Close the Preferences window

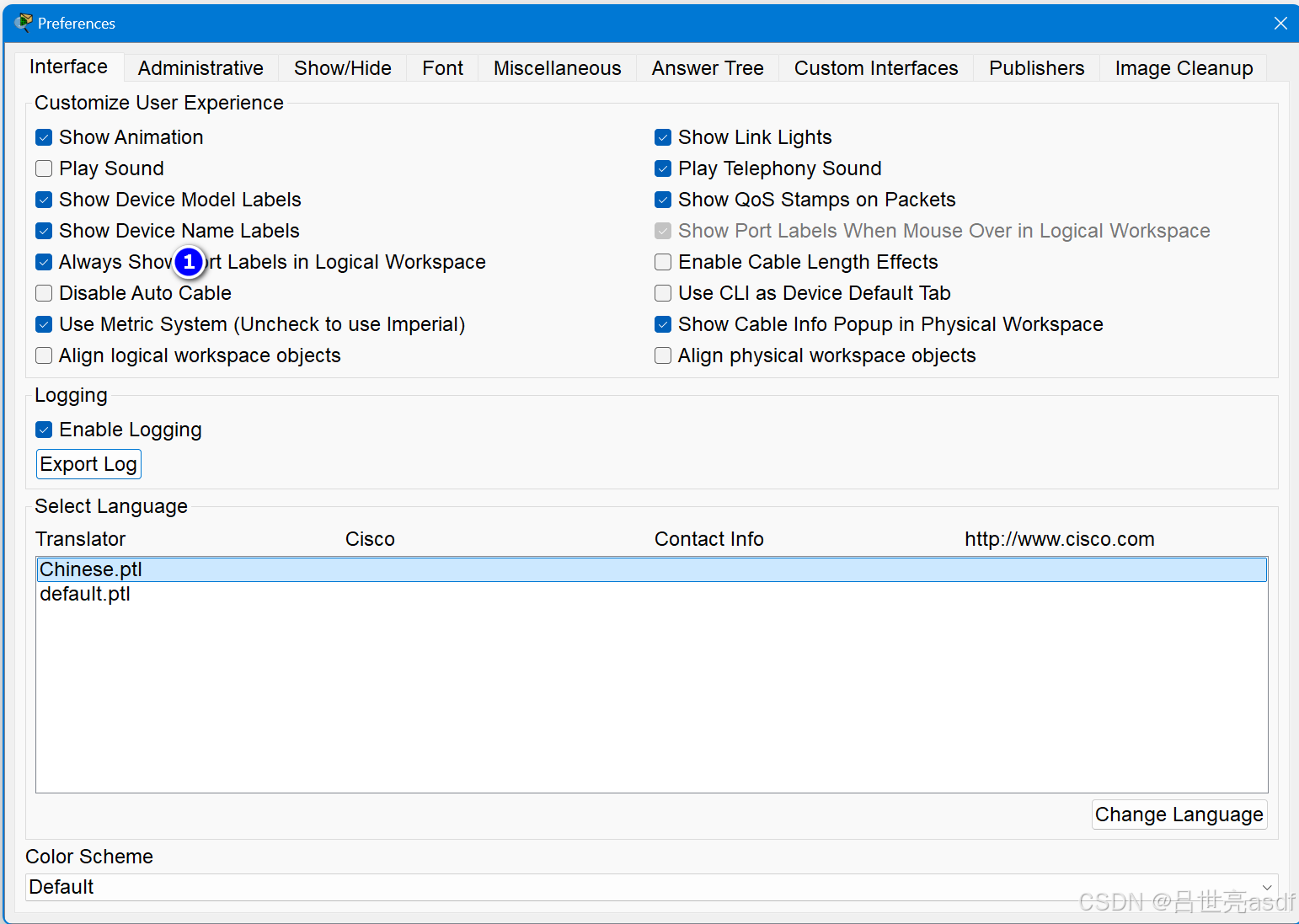coord(1280,23)
